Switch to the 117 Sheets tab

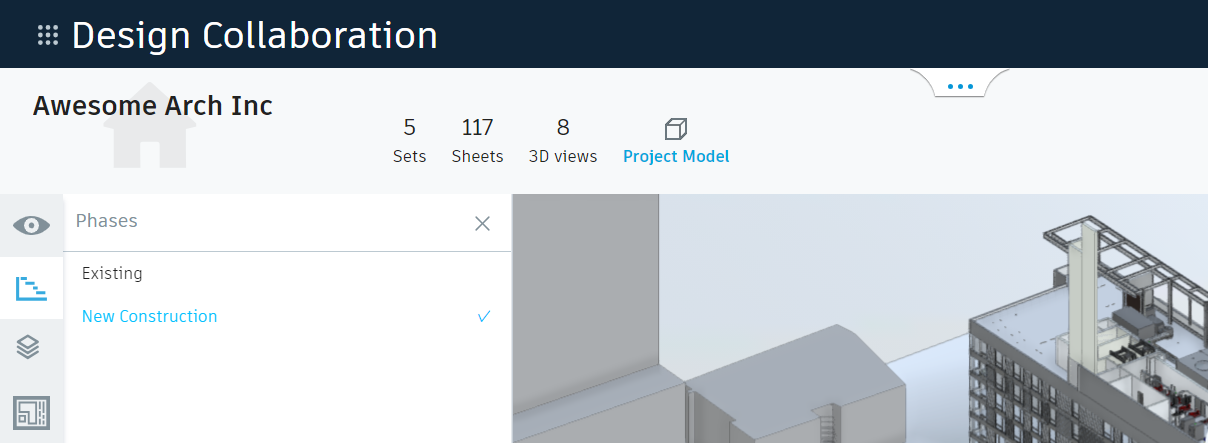[x=477, y=141]
